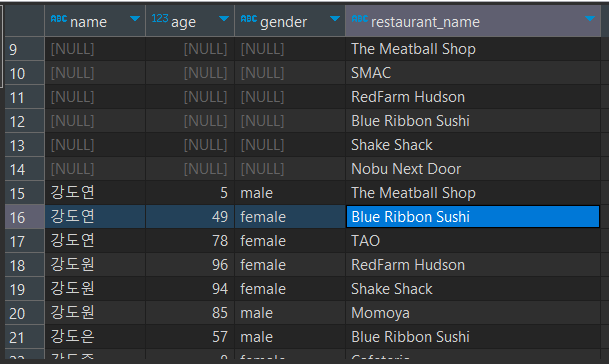
Task: Select row number 11 header
Action: point(24,97)
